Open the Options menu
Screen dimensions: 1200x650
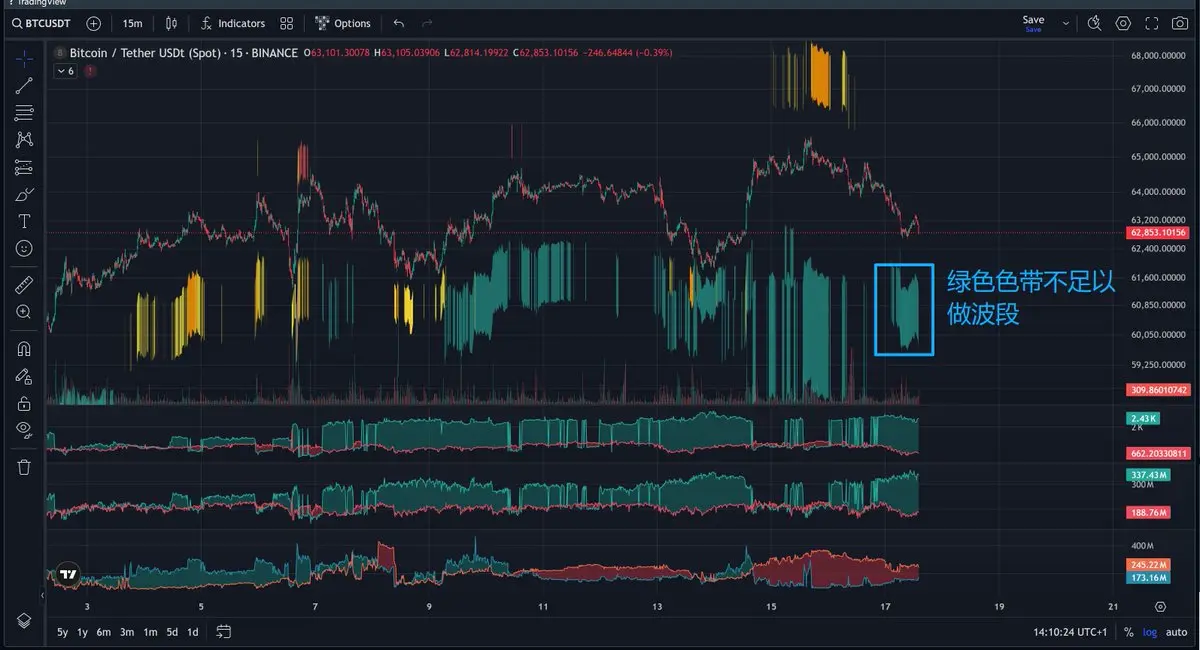point(343,22)
